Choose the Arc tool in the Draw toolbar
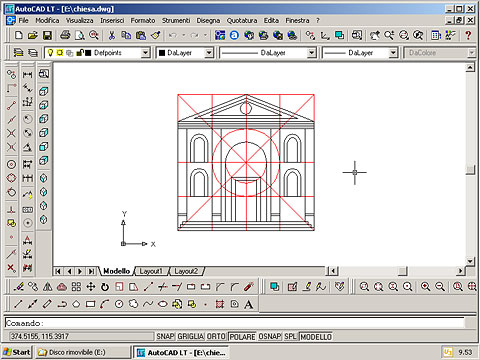 105,304
